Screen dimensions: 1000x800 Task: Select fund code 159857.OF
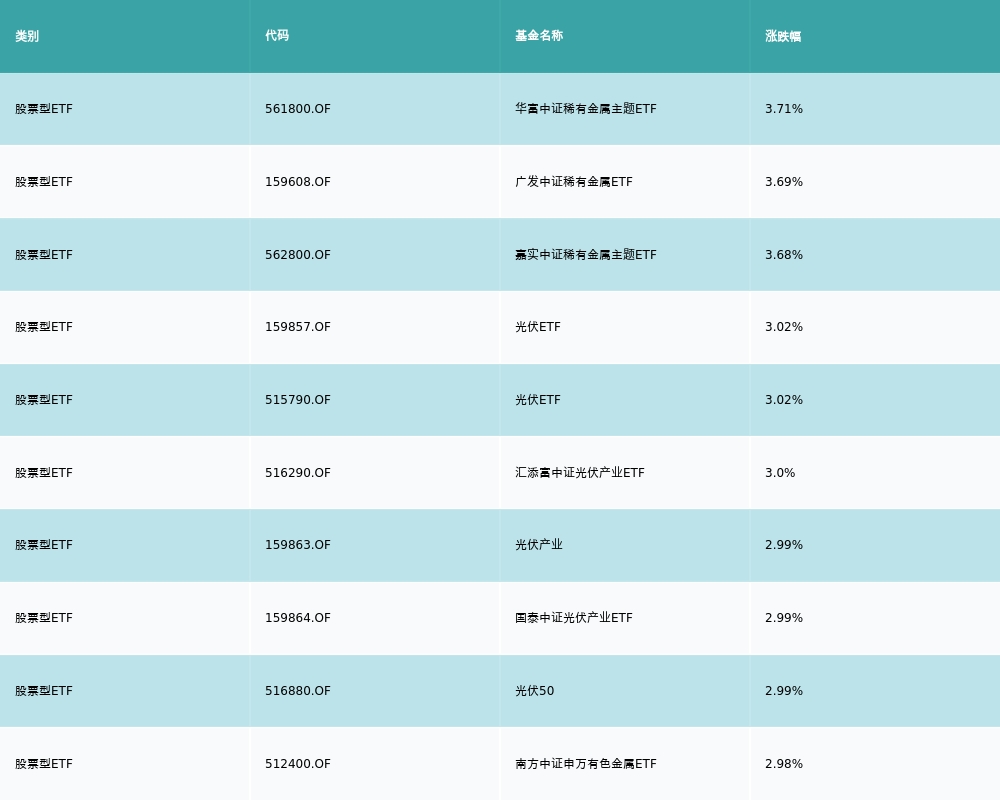point(298,327)
